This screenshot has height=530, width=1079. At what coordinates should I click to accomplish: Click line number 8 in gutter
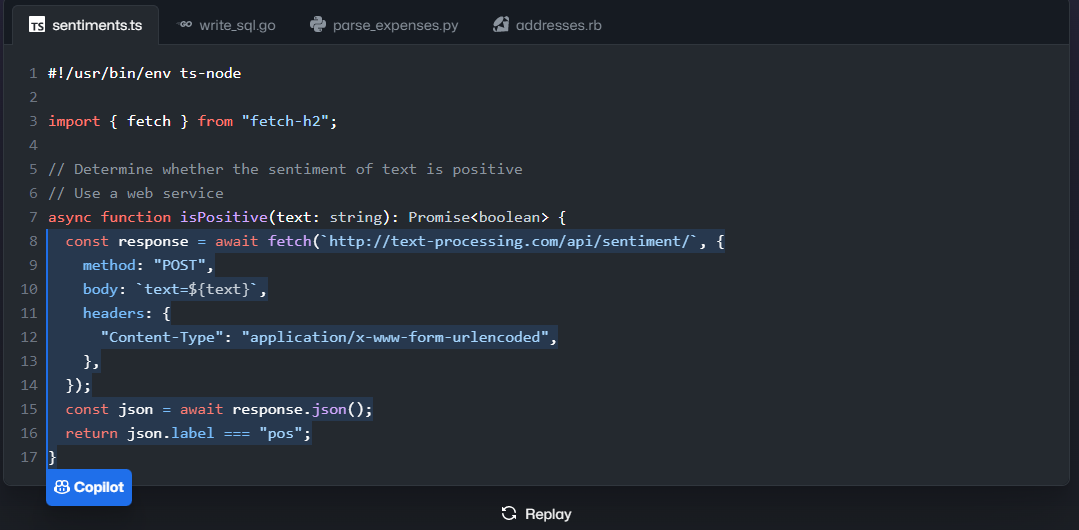click(34, 242)
